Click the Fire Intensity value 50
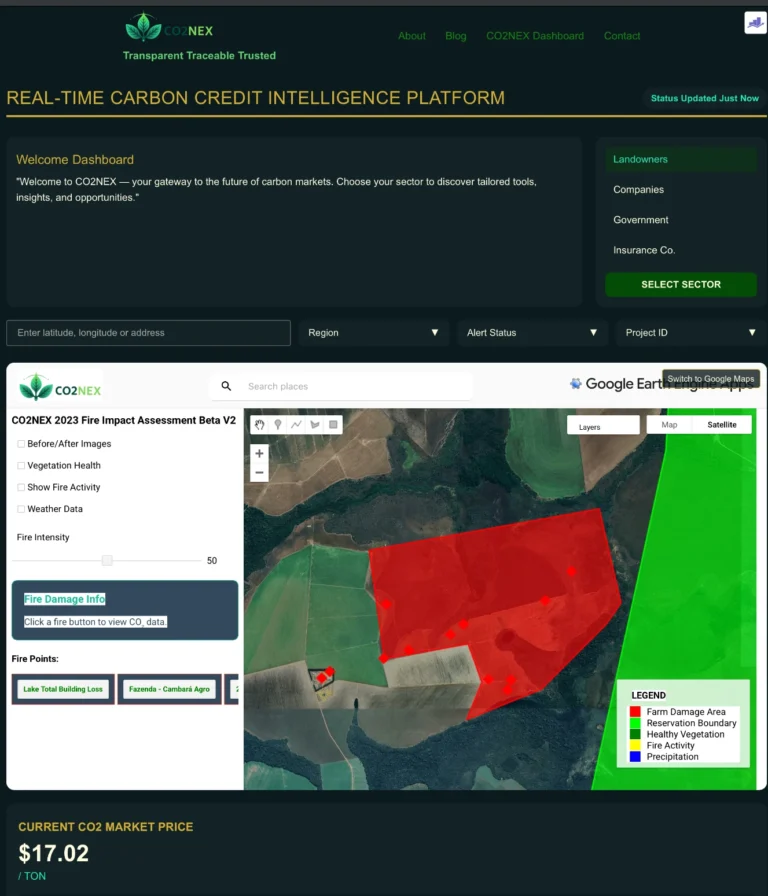This screenshot has height=896, width=768. point(212,561)
